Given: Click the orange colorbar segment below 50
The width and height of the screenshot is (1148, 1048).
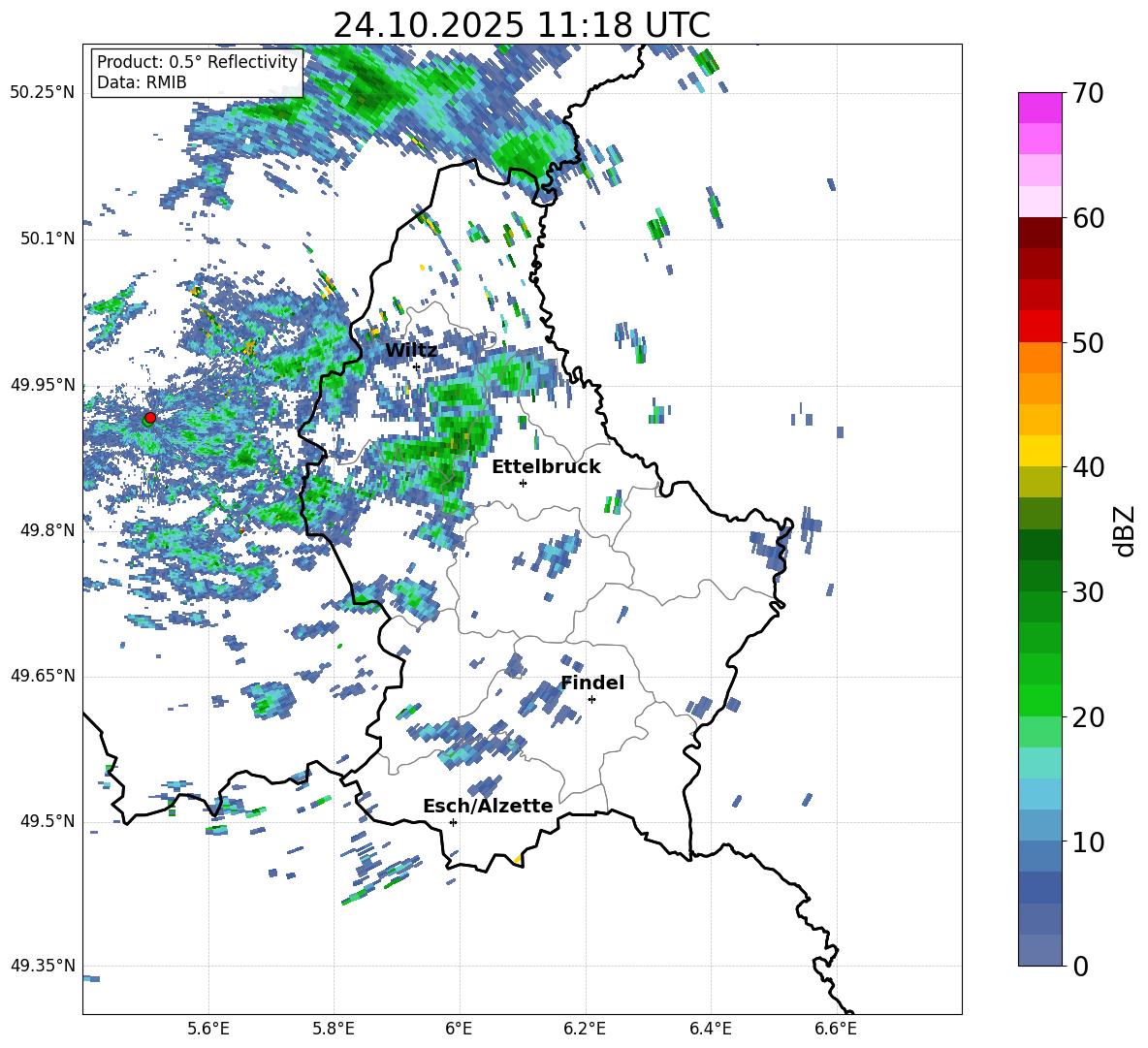Looking at the screenshot, I should coord(1039,358).
